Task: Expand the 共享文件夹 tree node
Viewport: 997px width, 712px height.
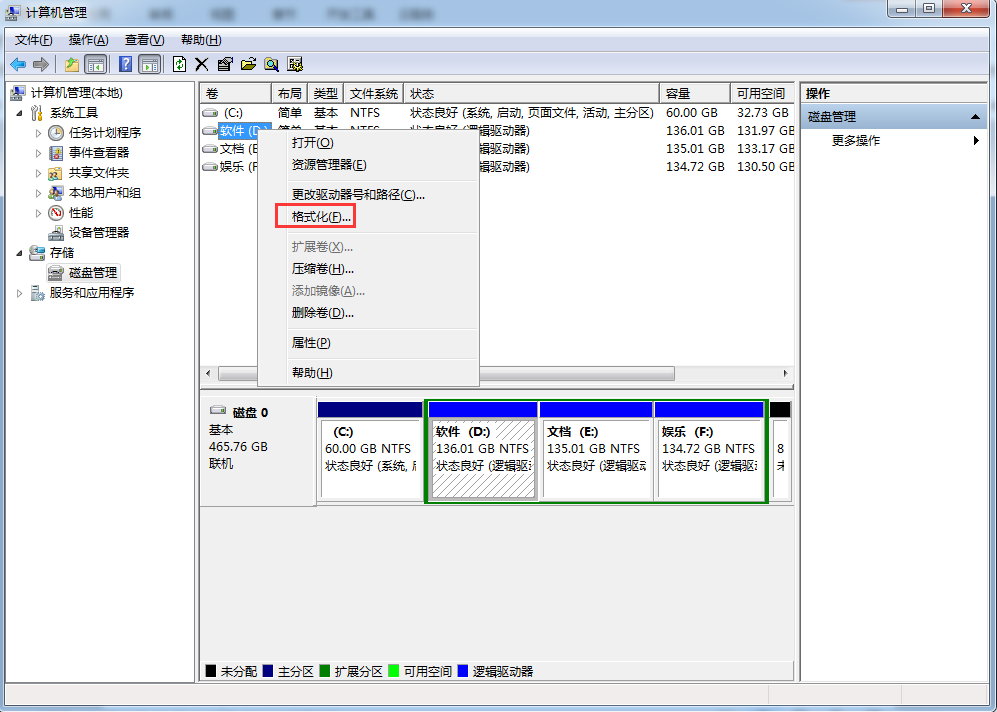Action: coord(38,174)
